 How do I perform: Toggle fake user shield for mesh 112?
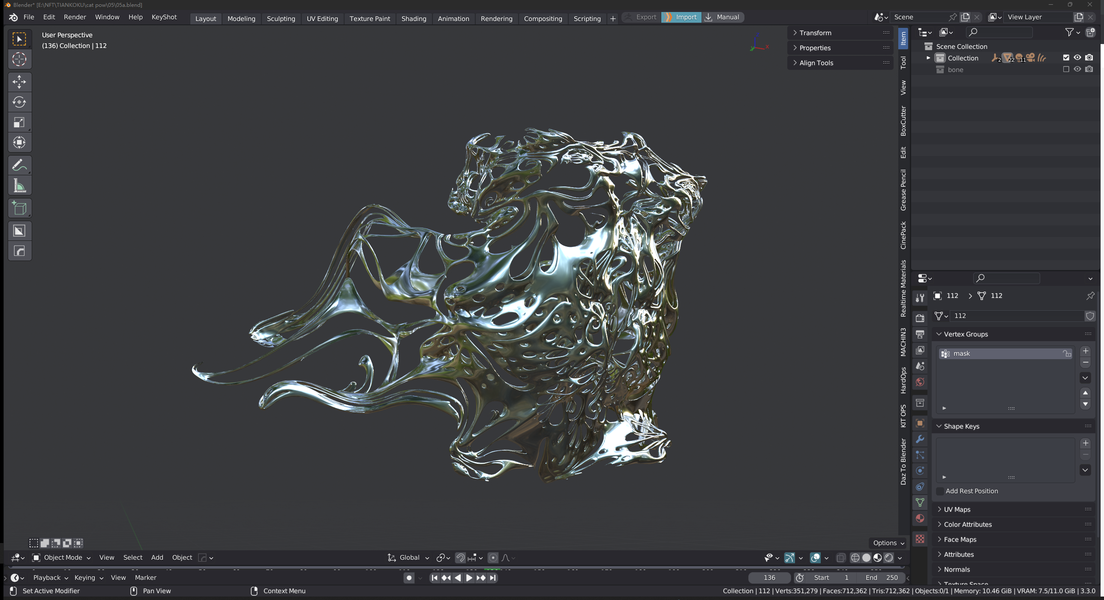click(x=1090, y=315)
